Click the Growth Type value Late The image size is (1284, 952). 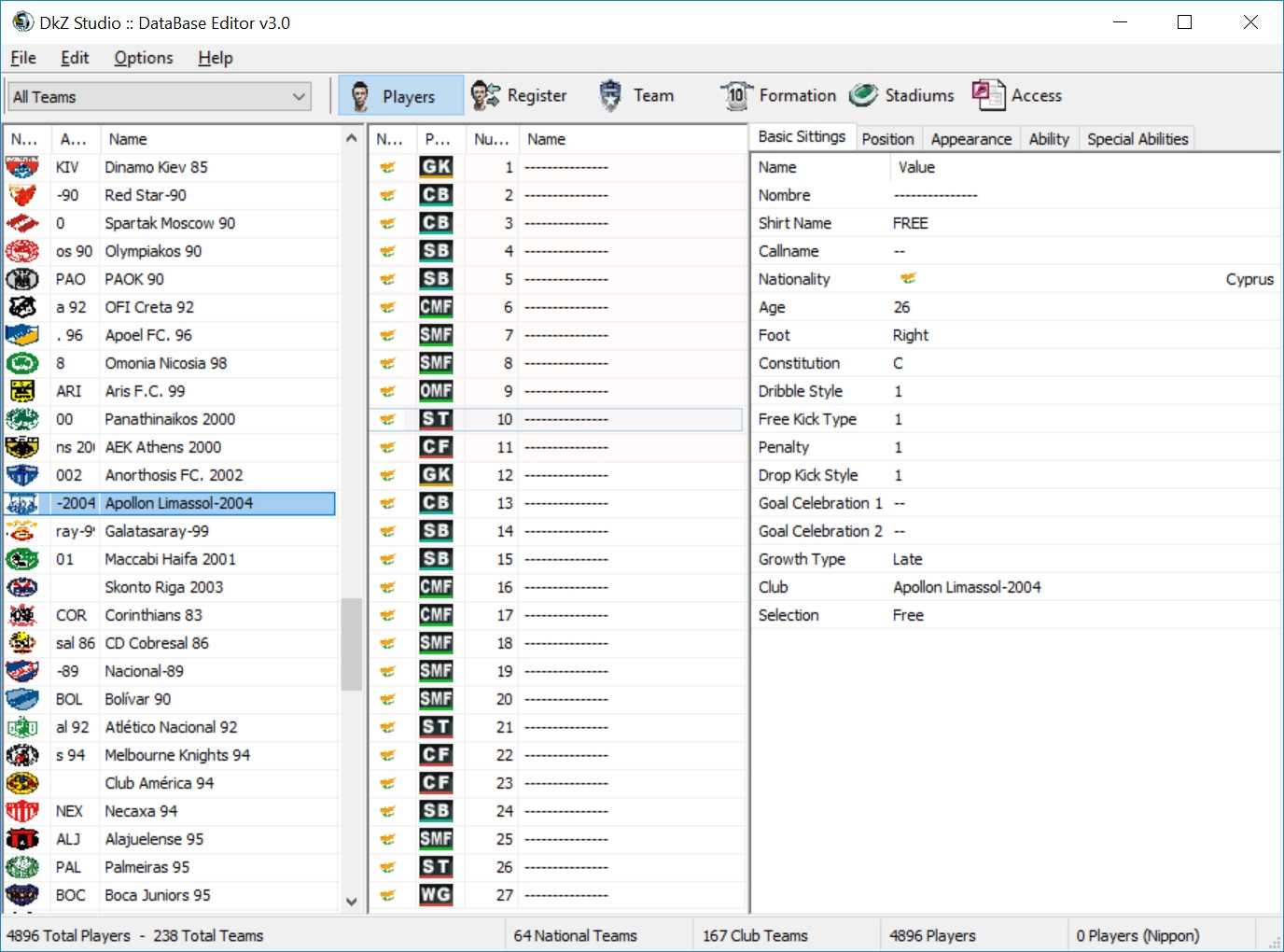point(908,559)
